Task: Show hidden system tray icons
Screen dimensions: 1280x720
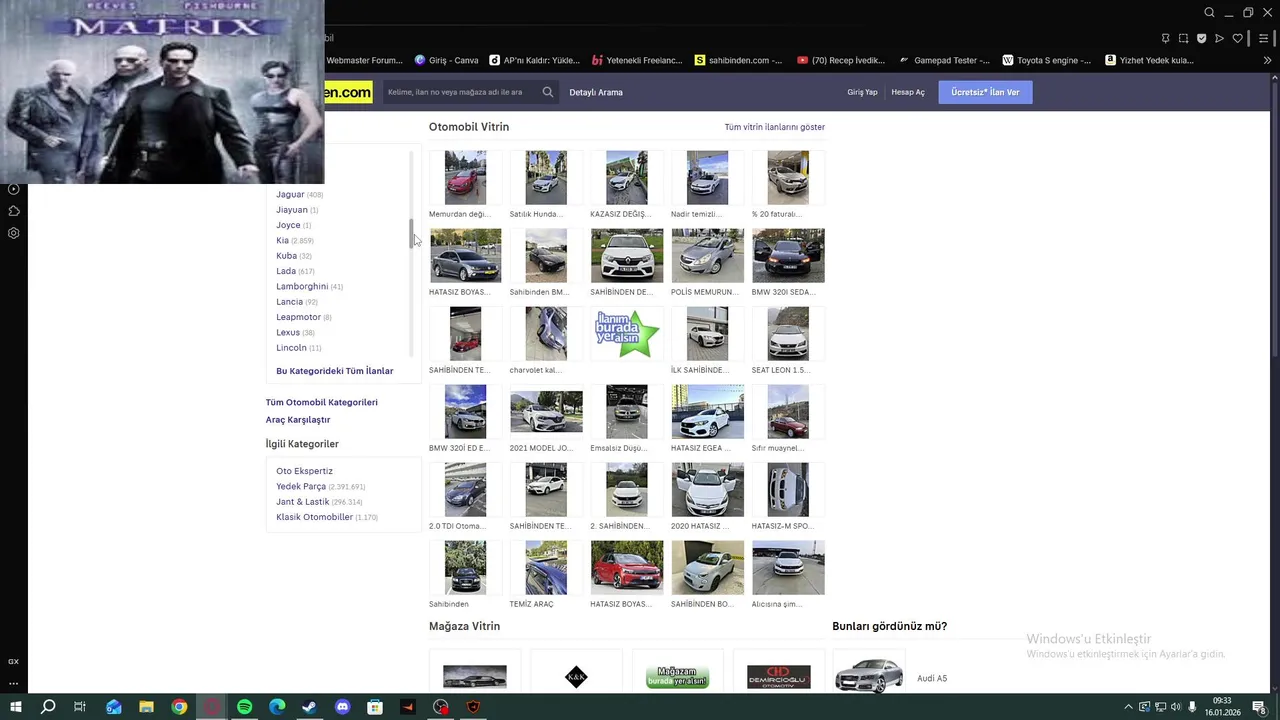Action: pyautogui.click(x=1129, y=707)
